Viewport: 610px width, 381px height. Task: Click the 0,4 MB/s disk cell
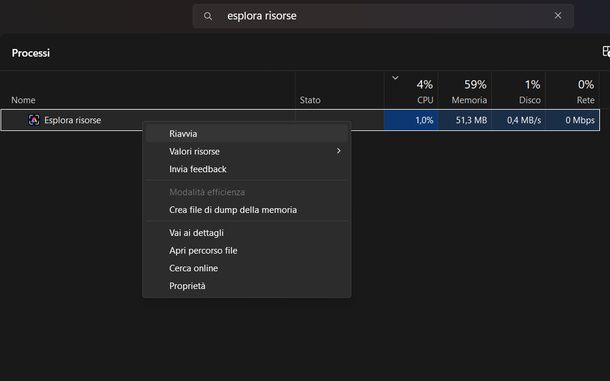point(519,120)
